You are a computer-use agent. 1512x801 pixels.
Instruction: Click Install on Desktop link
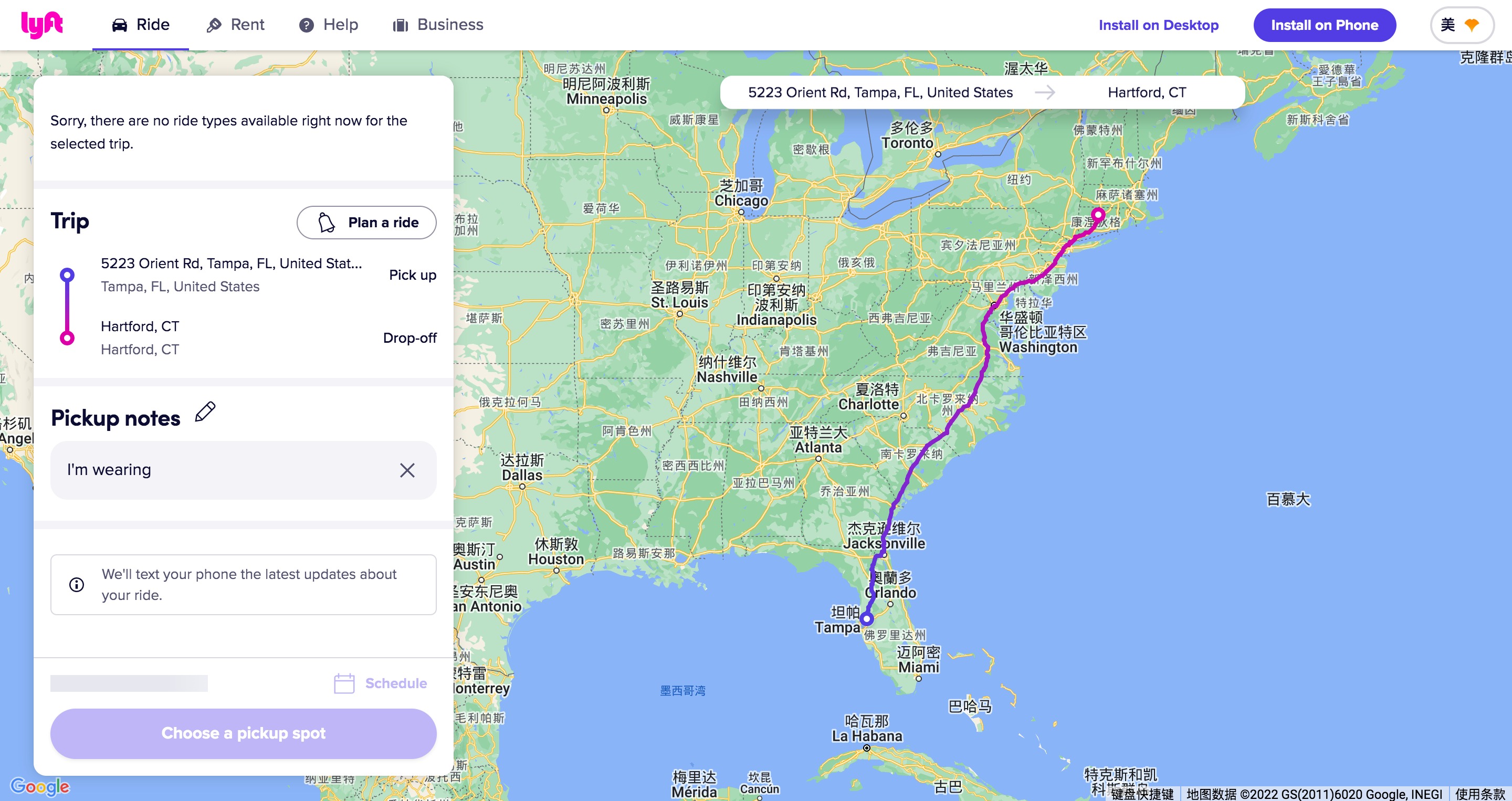click(1158, 25)
